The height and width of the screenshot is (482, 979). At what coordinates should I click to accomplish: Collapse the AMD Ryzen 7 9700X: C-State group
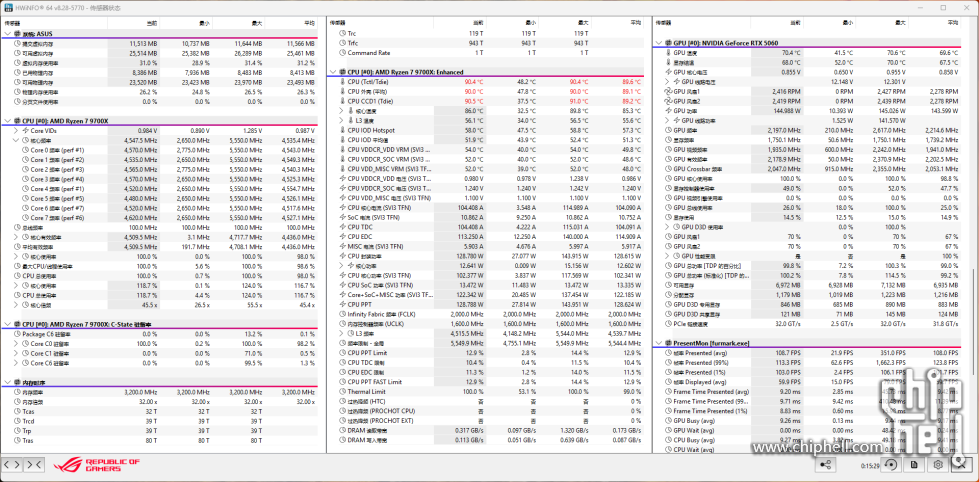click(x=7, y=325)
